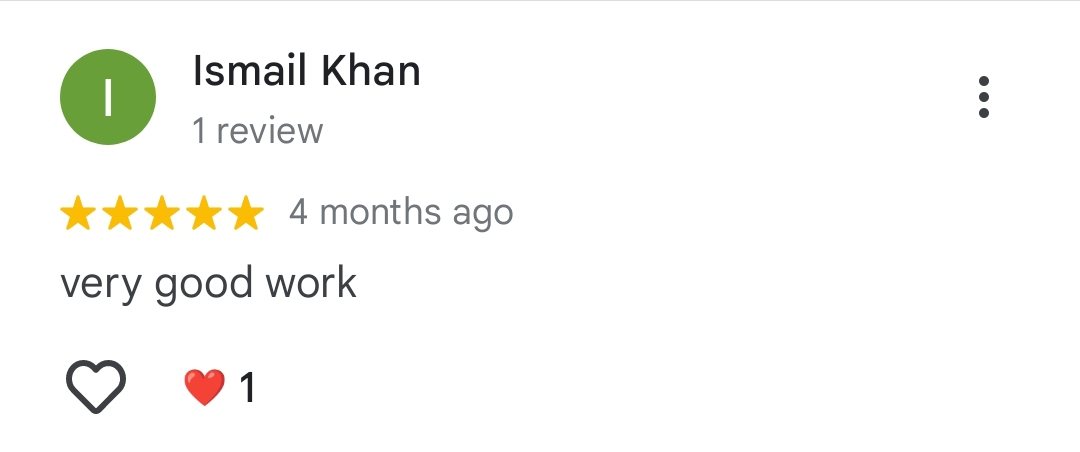View the reviewer's "1 review" link
Image resolution: width=1080 pixels, height=452 pixels.
[x=258, y=131]
